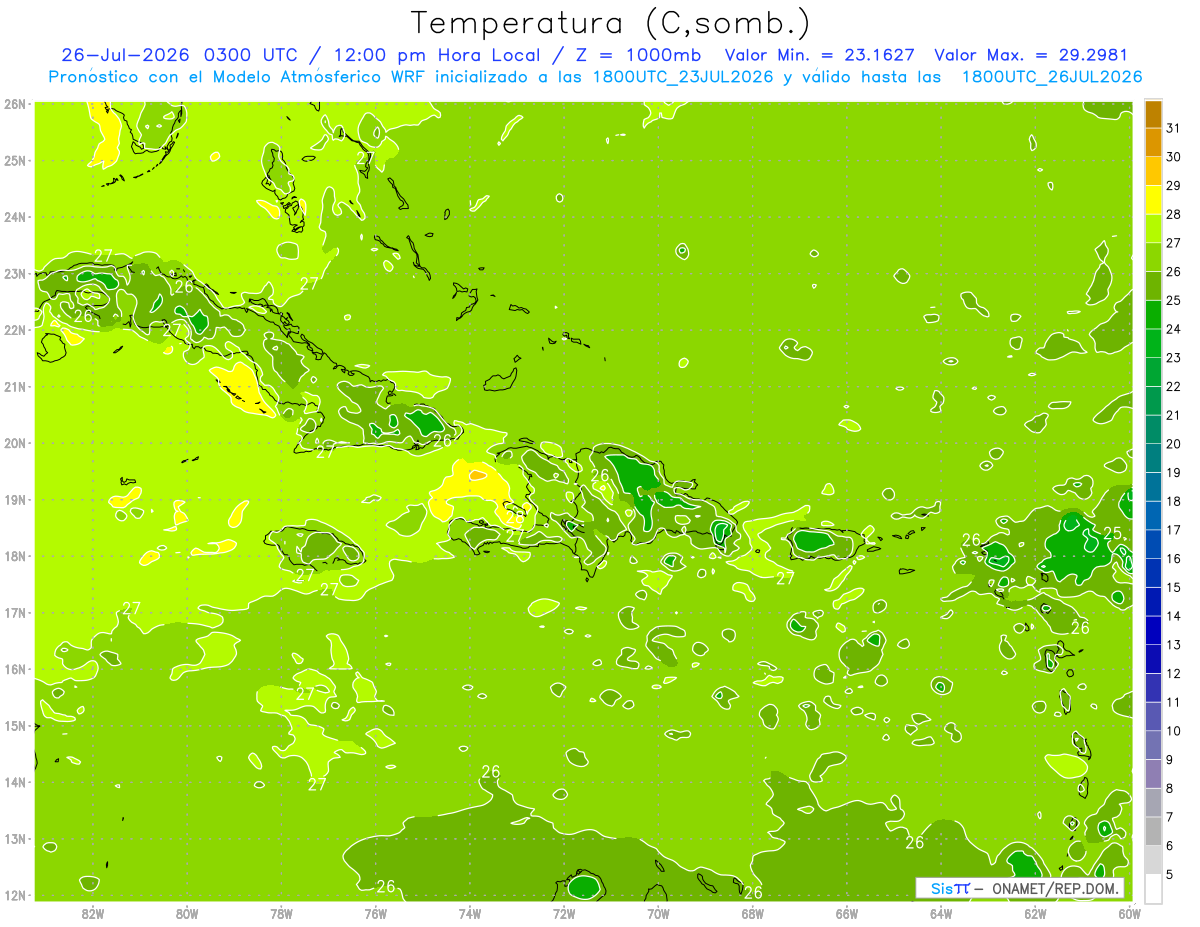Click the '26-Jul-2026 0300 UTC' date text

(x=179, y=55)
